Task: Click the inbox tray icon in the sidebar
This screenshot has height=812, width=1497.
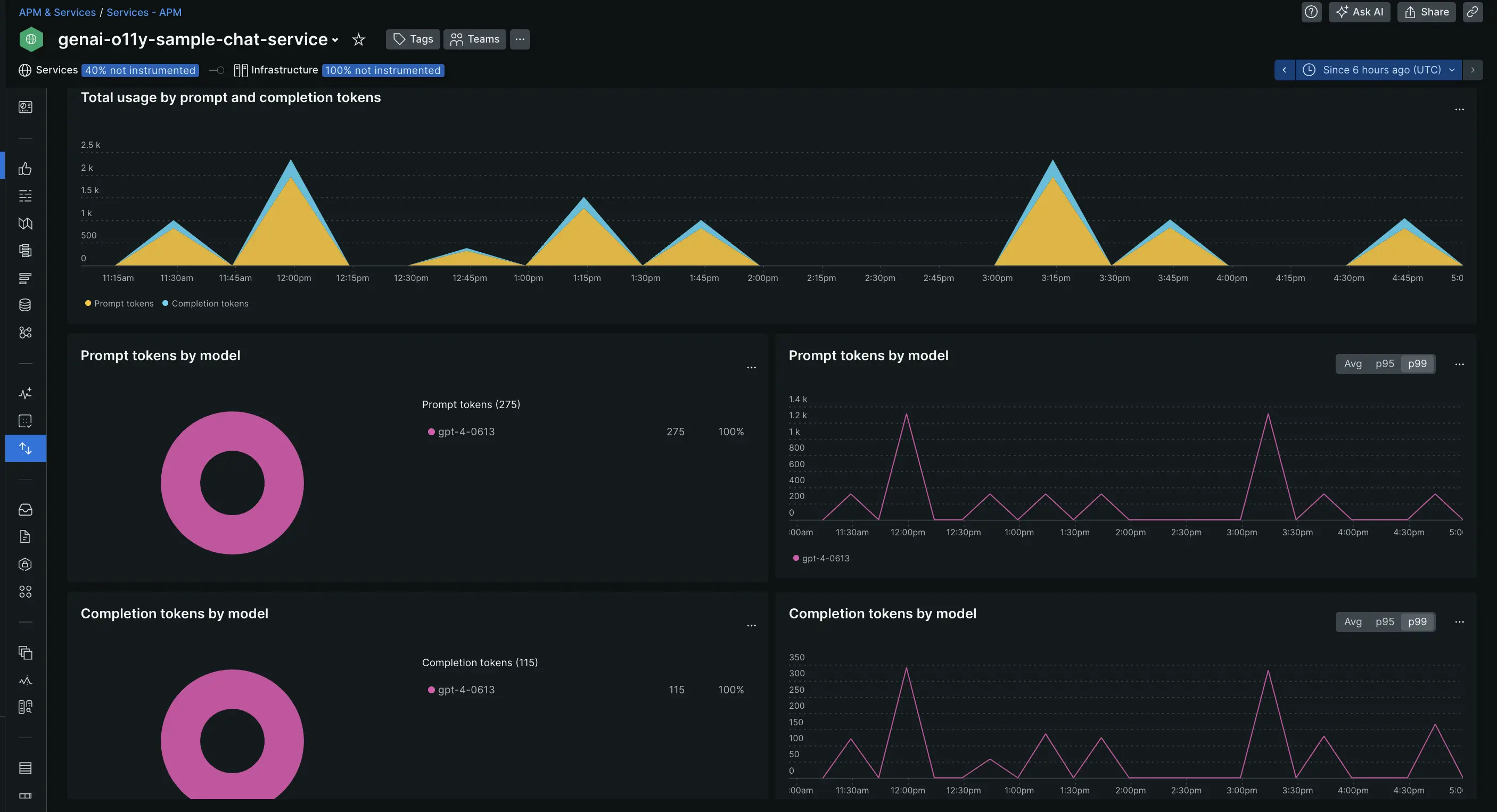Action: tap(25, 510)
